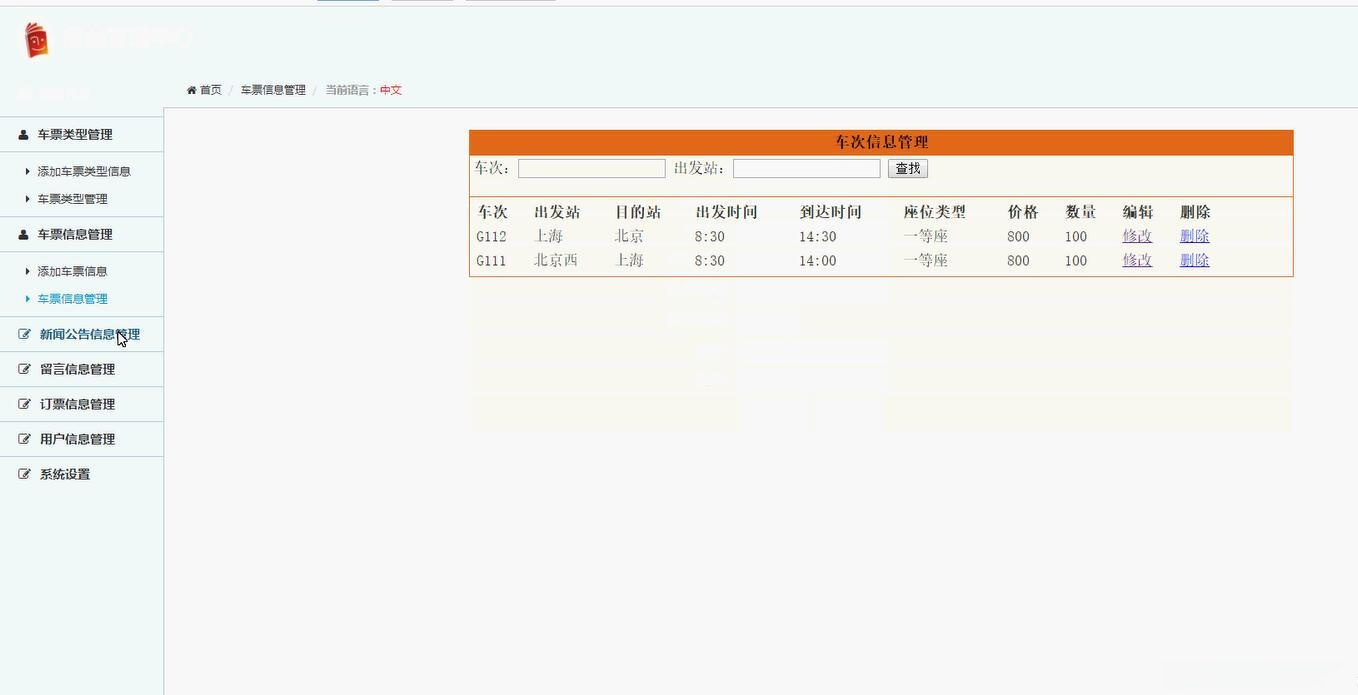The width and height of the screenshot is (1358, 695).
Task: Click 北京西 departure station cell
Action: point(556,260)
